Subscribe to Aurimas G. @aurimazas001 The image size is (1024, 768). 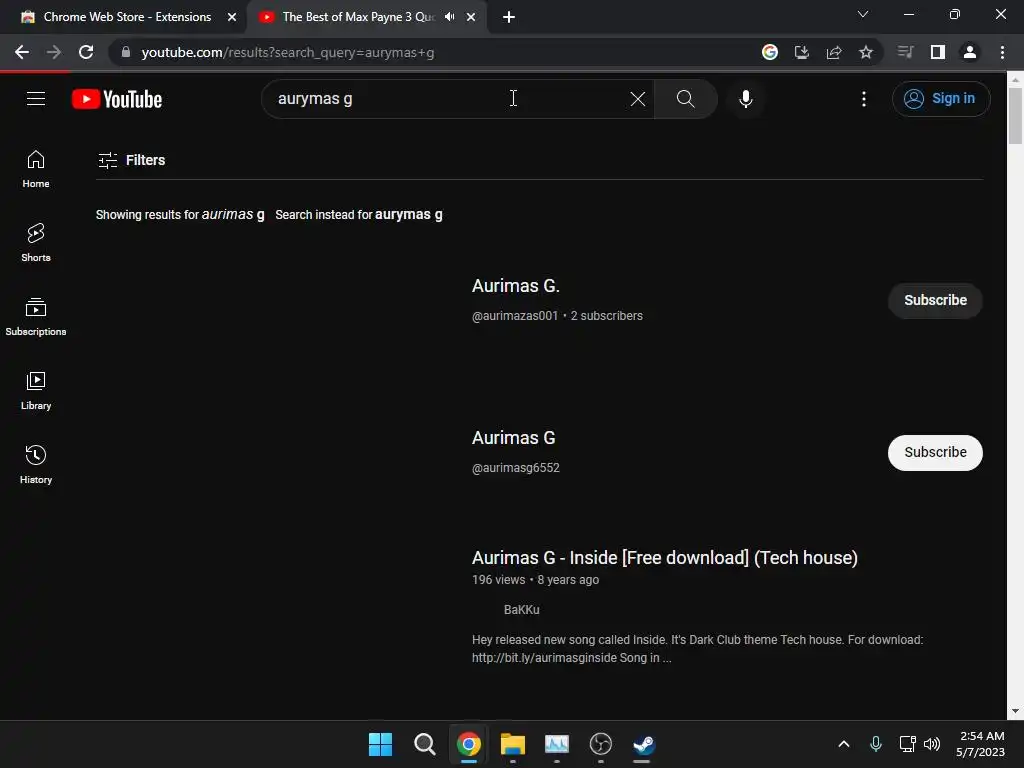click(x=935, y=300)
